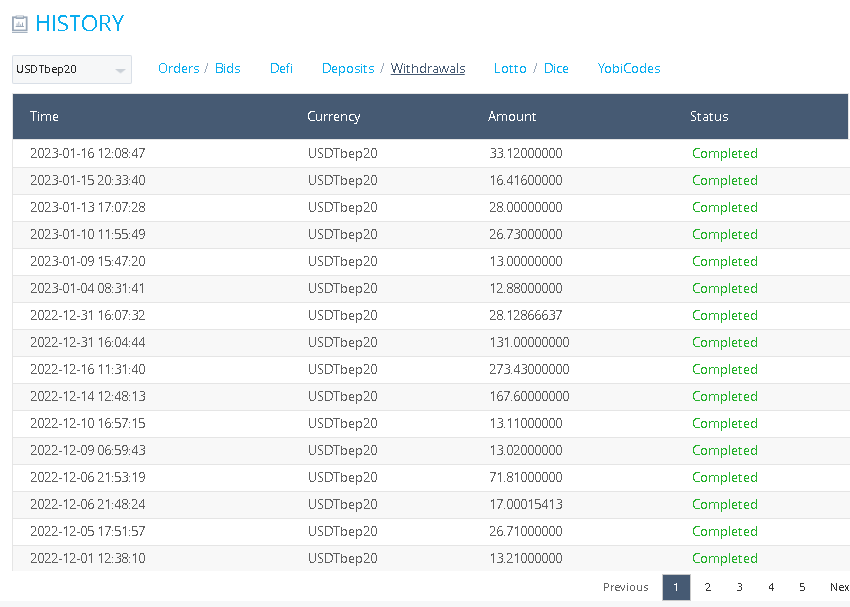Select the timestamp 2022-12-05 17:51:57
Viewport: 850px width, 607px height.
click(x=88, y=532)
